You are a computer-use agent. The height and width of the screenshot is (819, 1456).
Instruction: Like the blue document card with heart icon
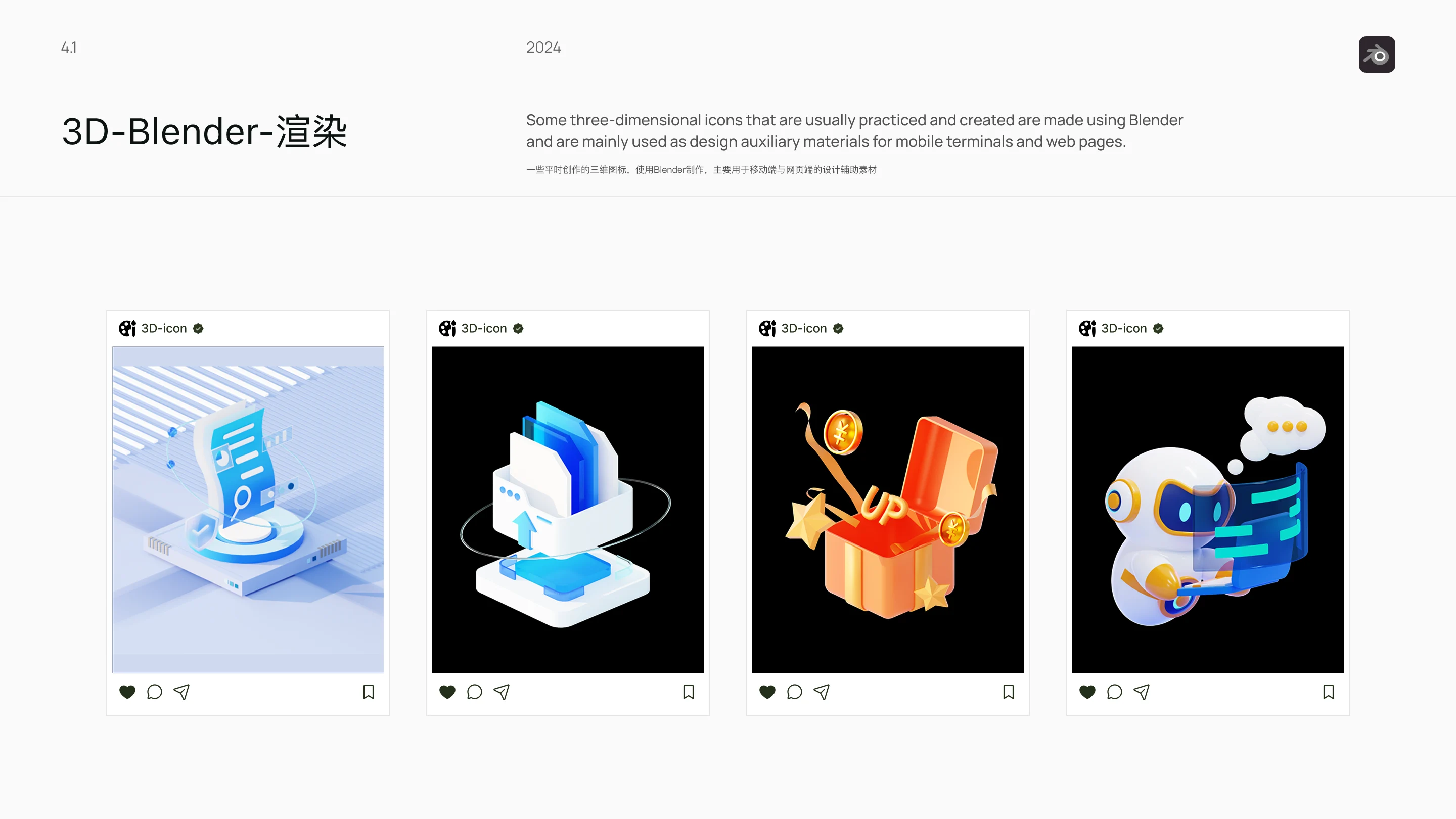point(127,692)
